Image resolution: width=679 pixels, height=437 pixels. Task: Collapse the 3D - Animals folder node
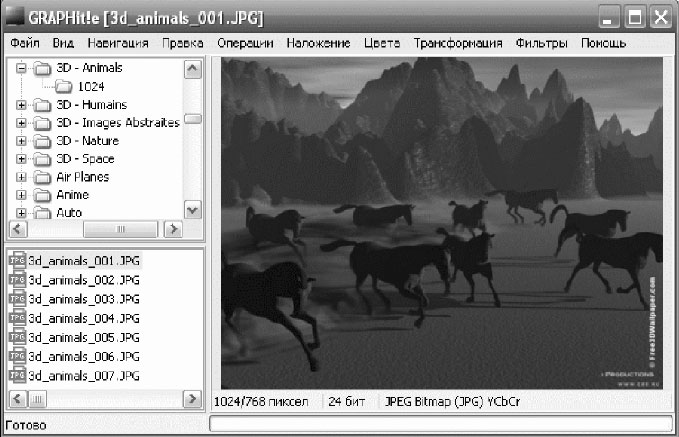tap(22, 69)
